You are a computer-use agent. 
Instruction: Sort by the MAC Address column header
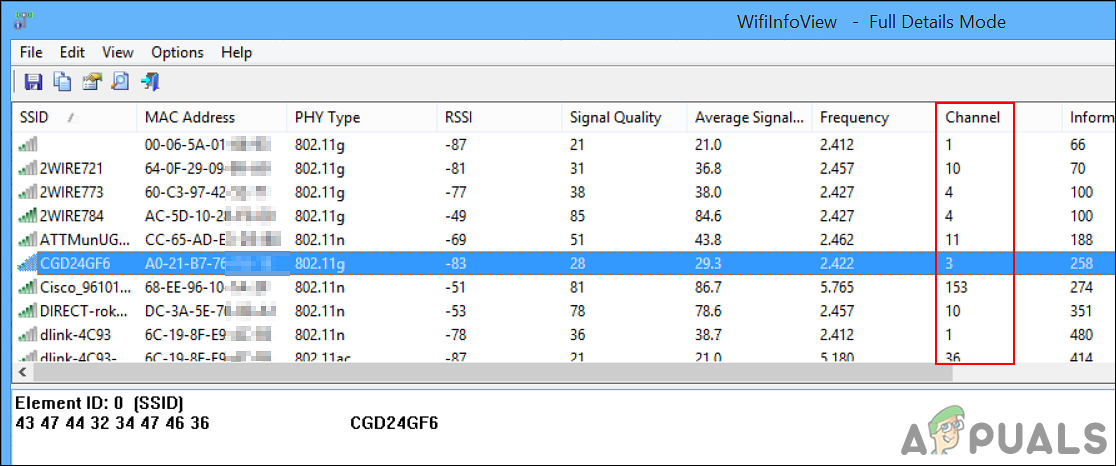[x=211, y=117]
